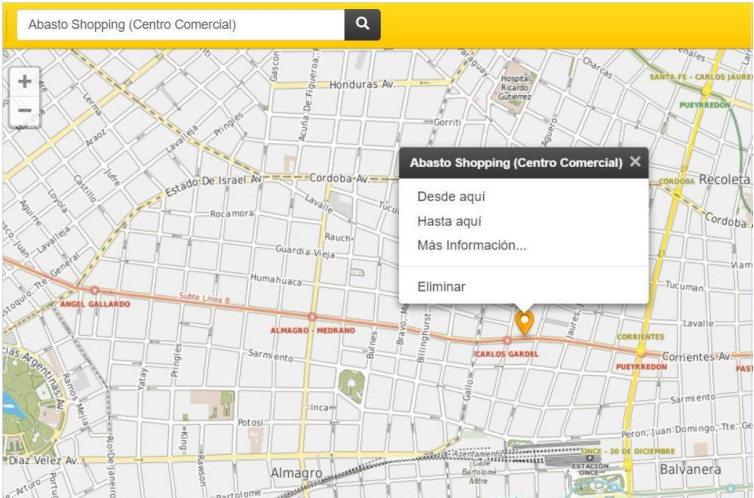Click the Almagro-Medrano station circle
754x498 pixels.
313,317
